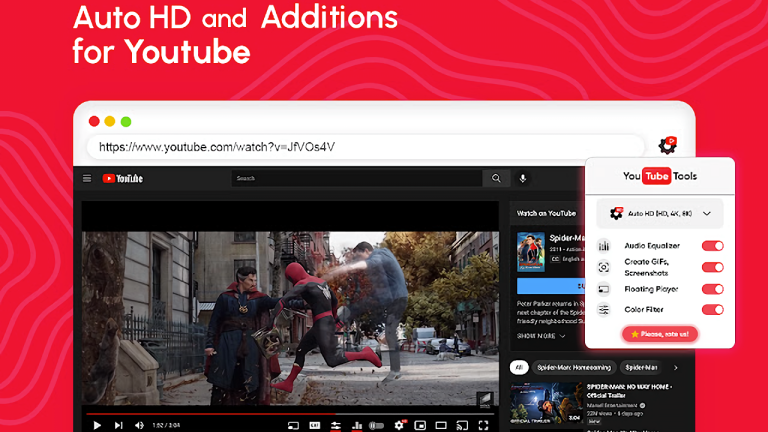This screenshot has height=432, width=768.
Task: Click the video frame
Action: pyautogui.click(x=290, y=318)
